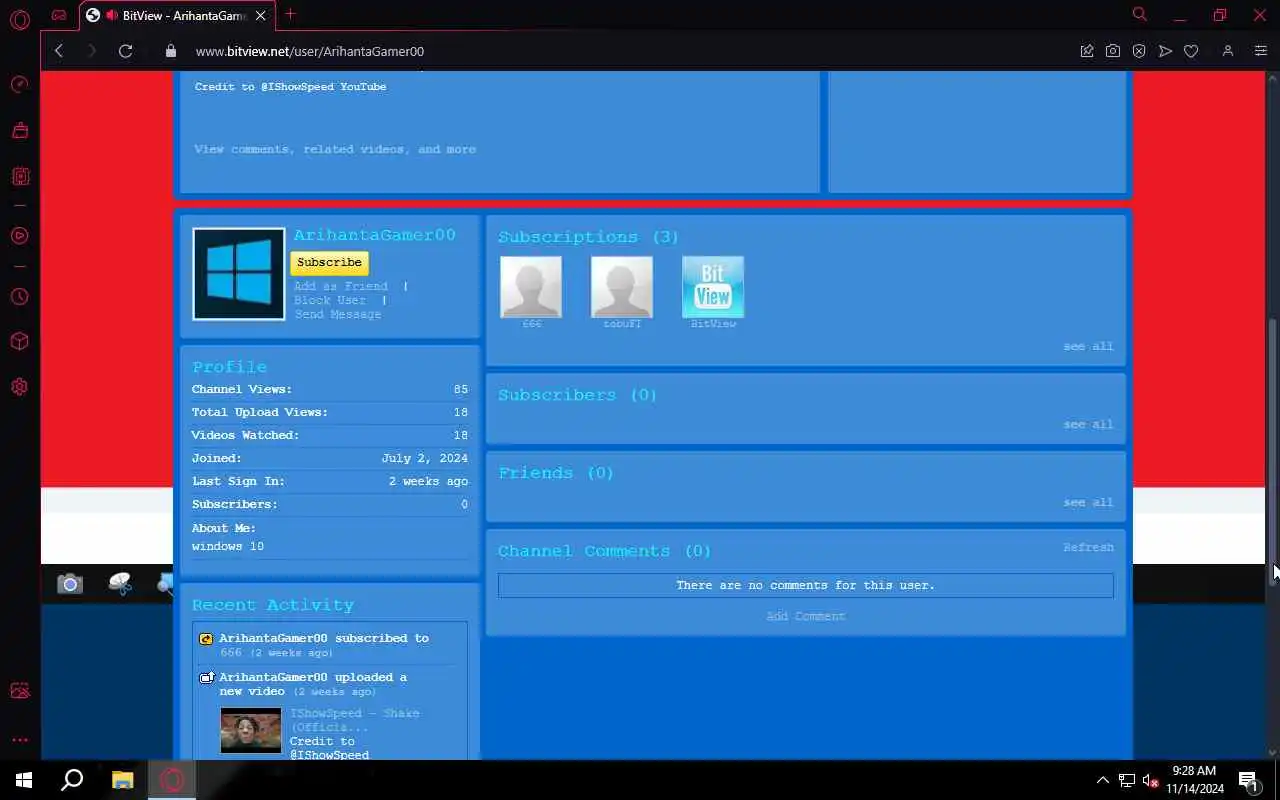Open the Player icon in sidebar
Viewport: 1280px width, 800px height.
(x=19, y=236)
